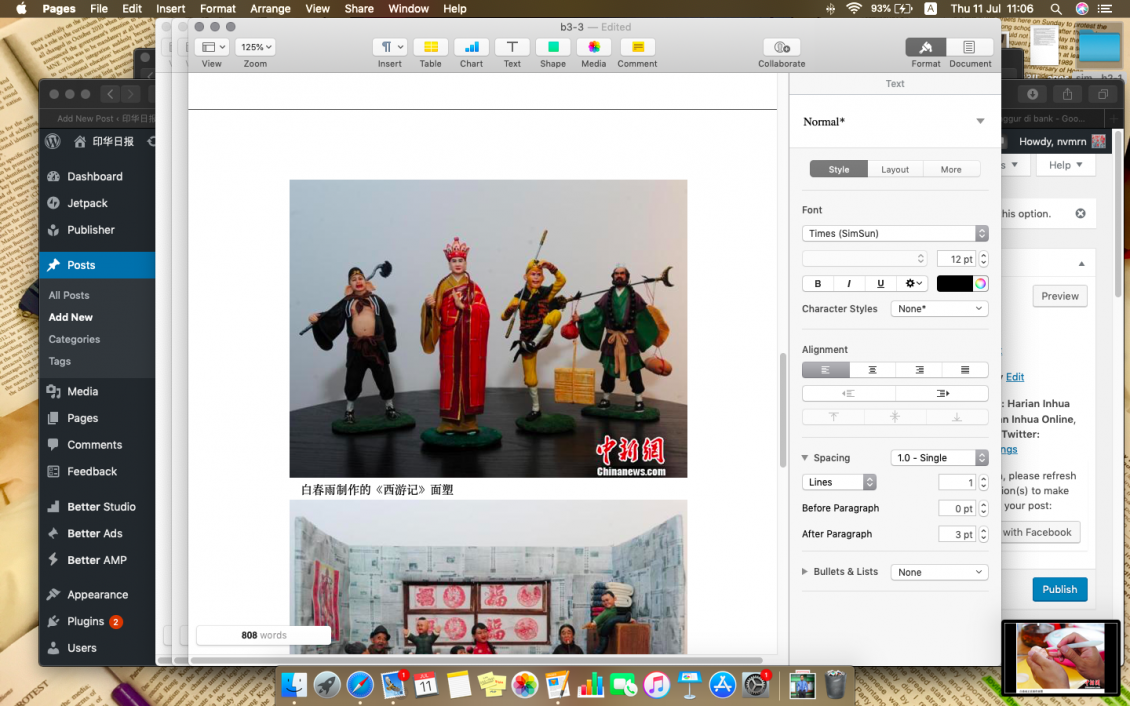Click the Before Paragraph spacing field
The image size is (1130, 706).
[957, 508]
